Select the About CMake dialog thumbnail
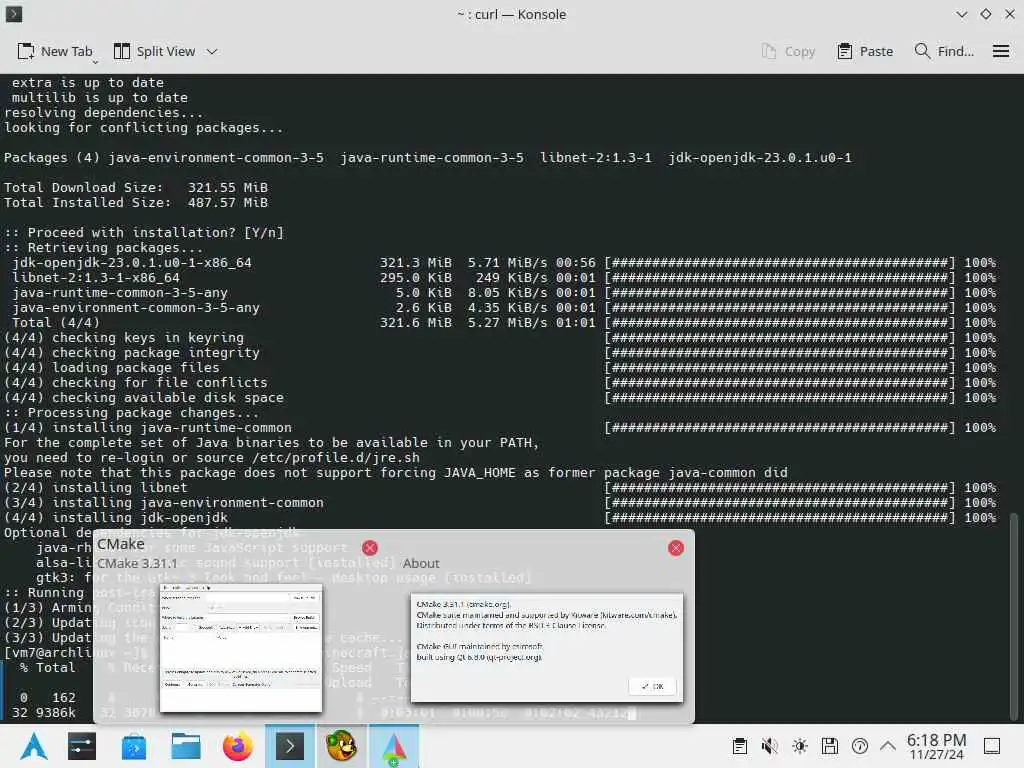The height and width of the screenshot is (768, 1024). click(x=547, y=648)
